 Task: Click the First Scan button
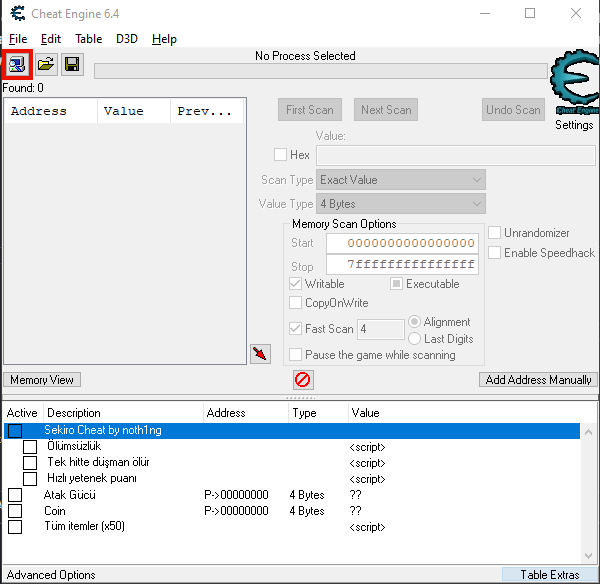click(310, 110)
